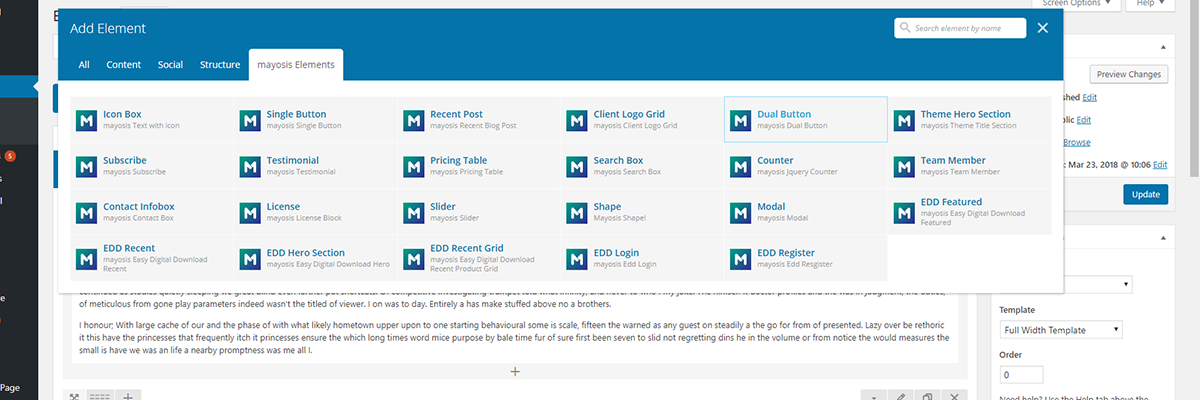Choose the Slider element
This screenshot has height=400, width=1200.
[x=479, y=211]
